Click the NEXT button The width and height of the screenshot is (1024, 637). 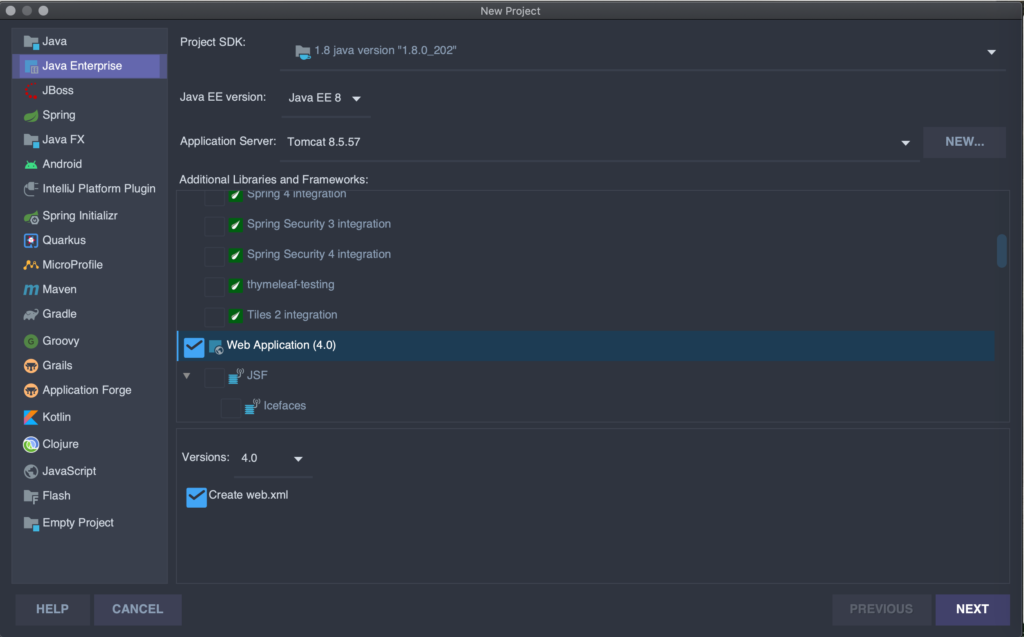[x=972, y=609]
